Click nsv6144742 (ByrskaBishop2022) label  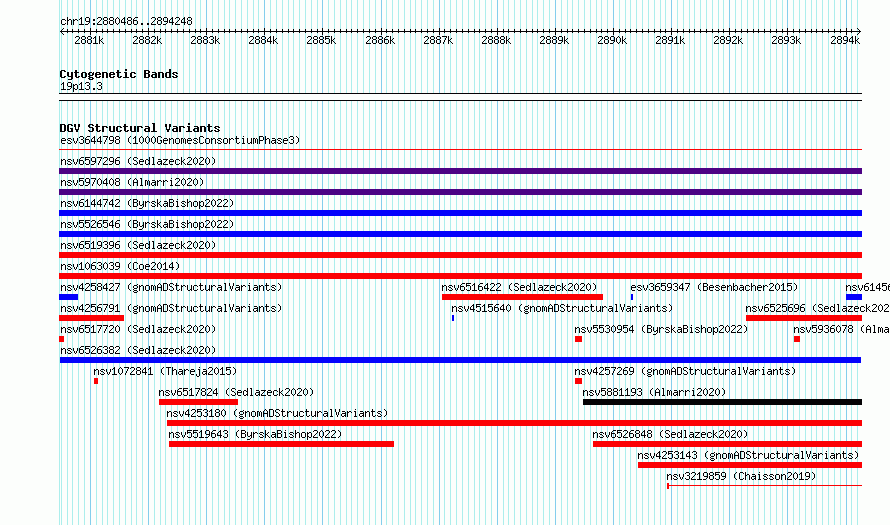click(147, 203)
